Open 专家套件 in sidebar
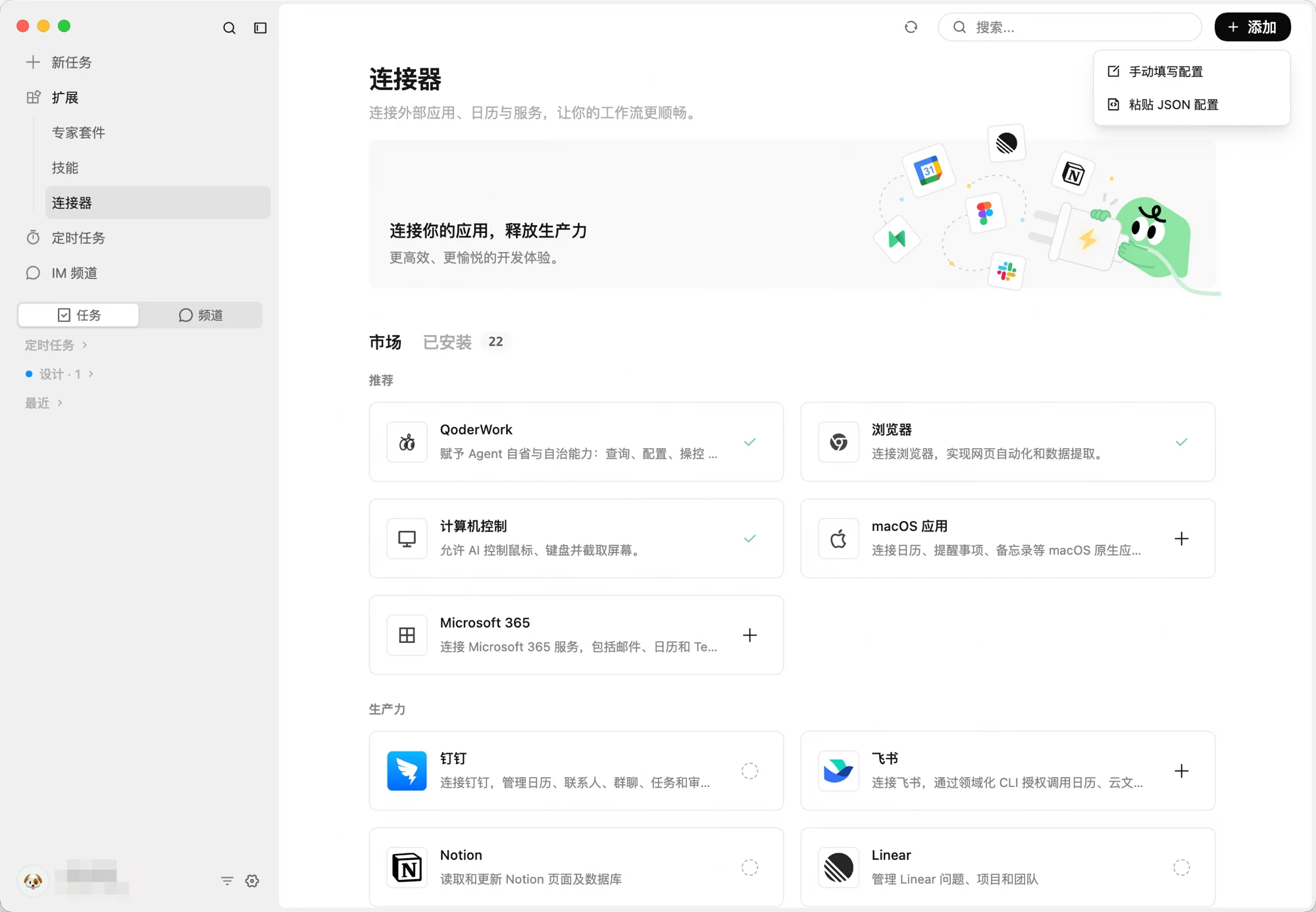Screen dimensions: 1316x912 [78, 132]
